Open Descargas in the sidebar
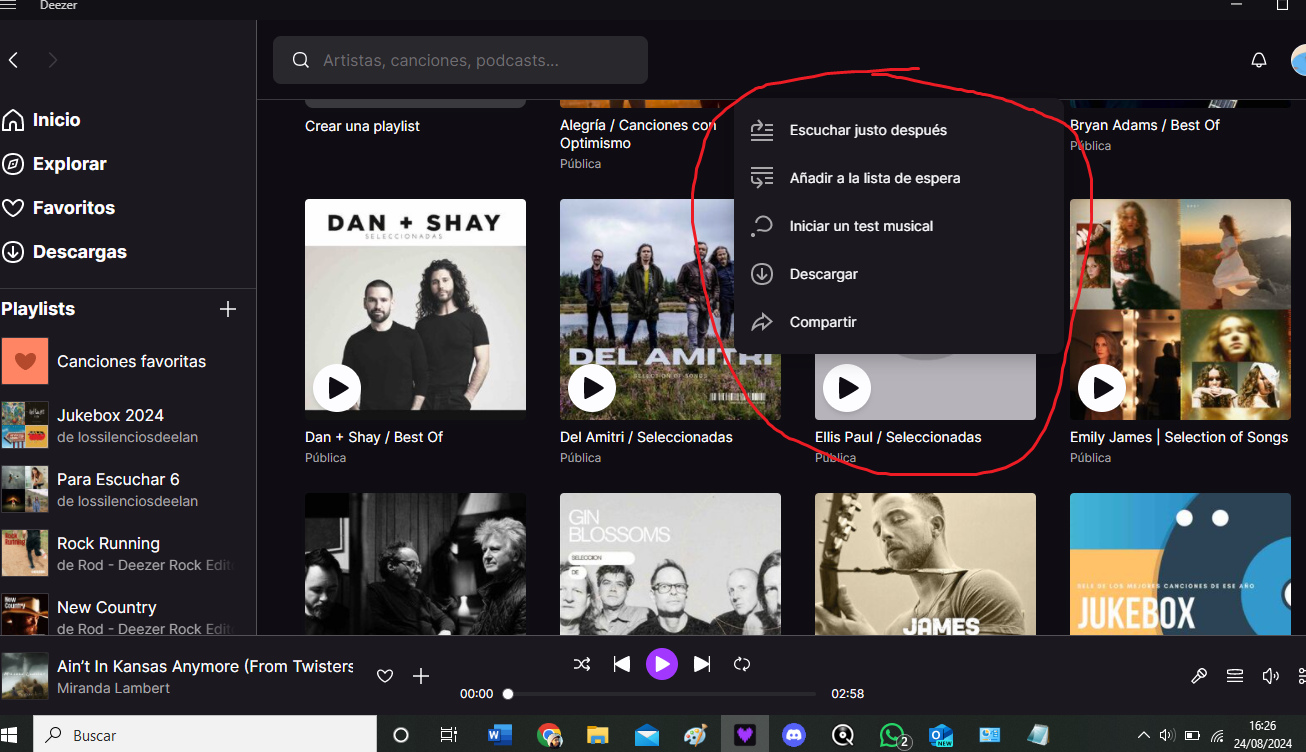The width and height of the screenshot is (1306, 752). [x=65, y=252]
